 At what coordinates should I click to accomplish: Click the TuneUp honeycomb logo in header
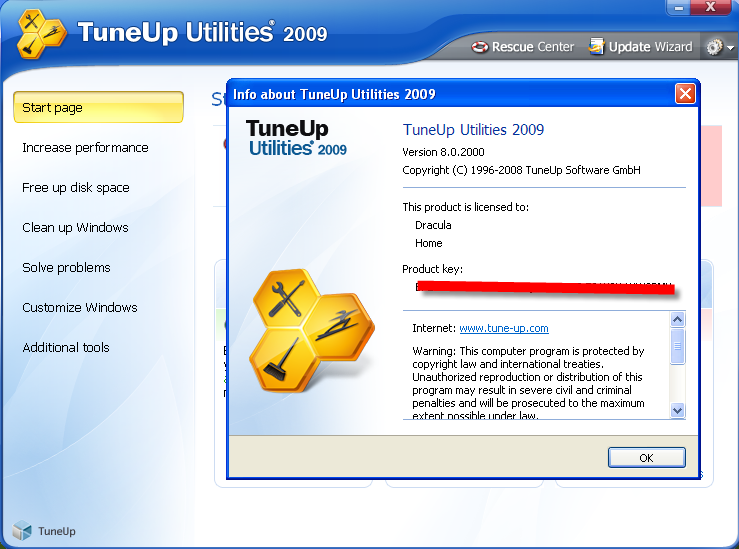(41, 34)
